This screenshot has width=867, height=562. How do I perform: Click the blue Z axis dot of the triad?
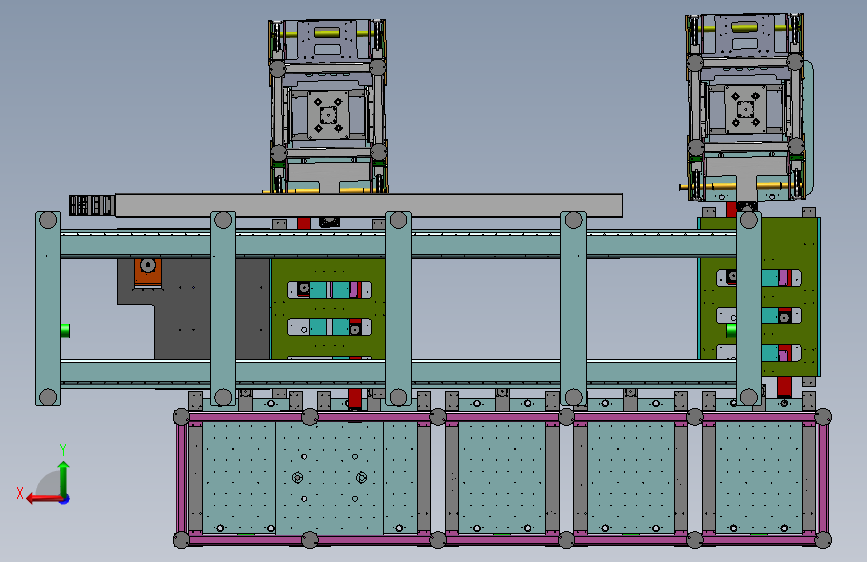tap(65, 500)
